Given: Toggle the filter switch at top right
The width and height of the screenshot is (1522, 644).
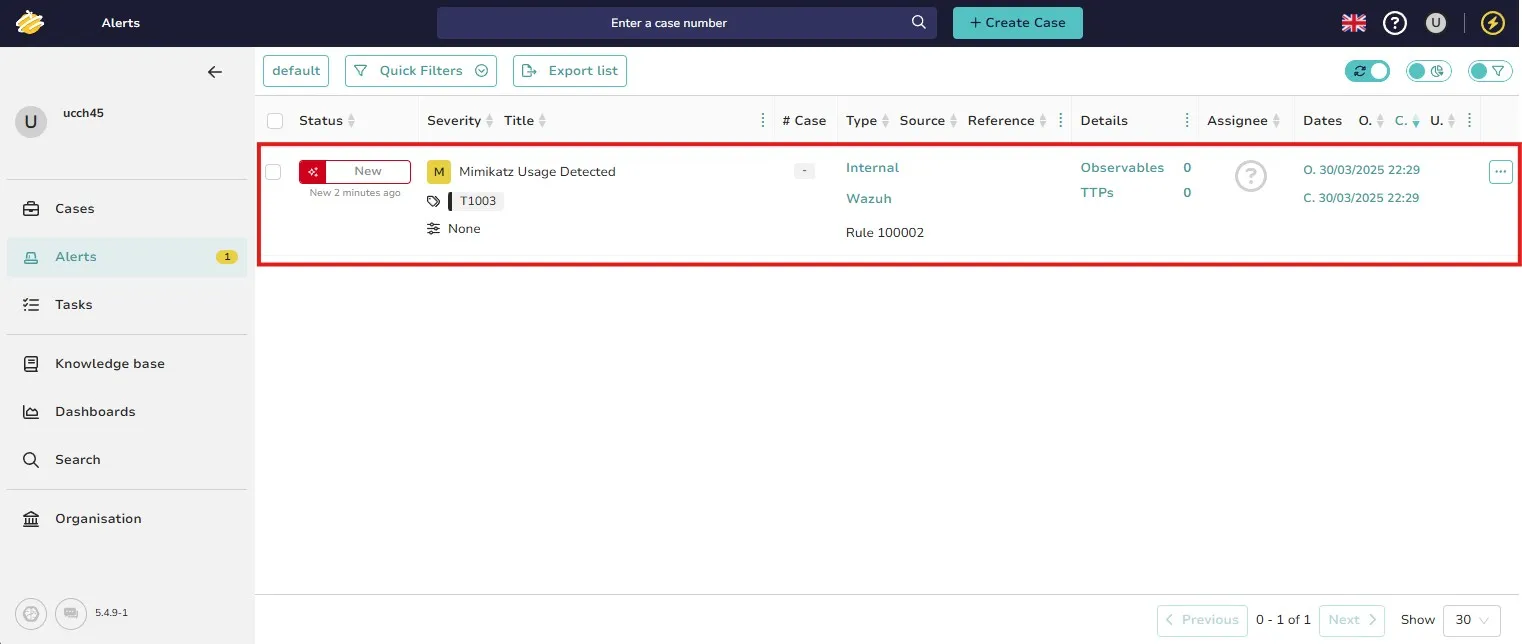Looking at the screenshot, I should click(x=1491, y=71).
